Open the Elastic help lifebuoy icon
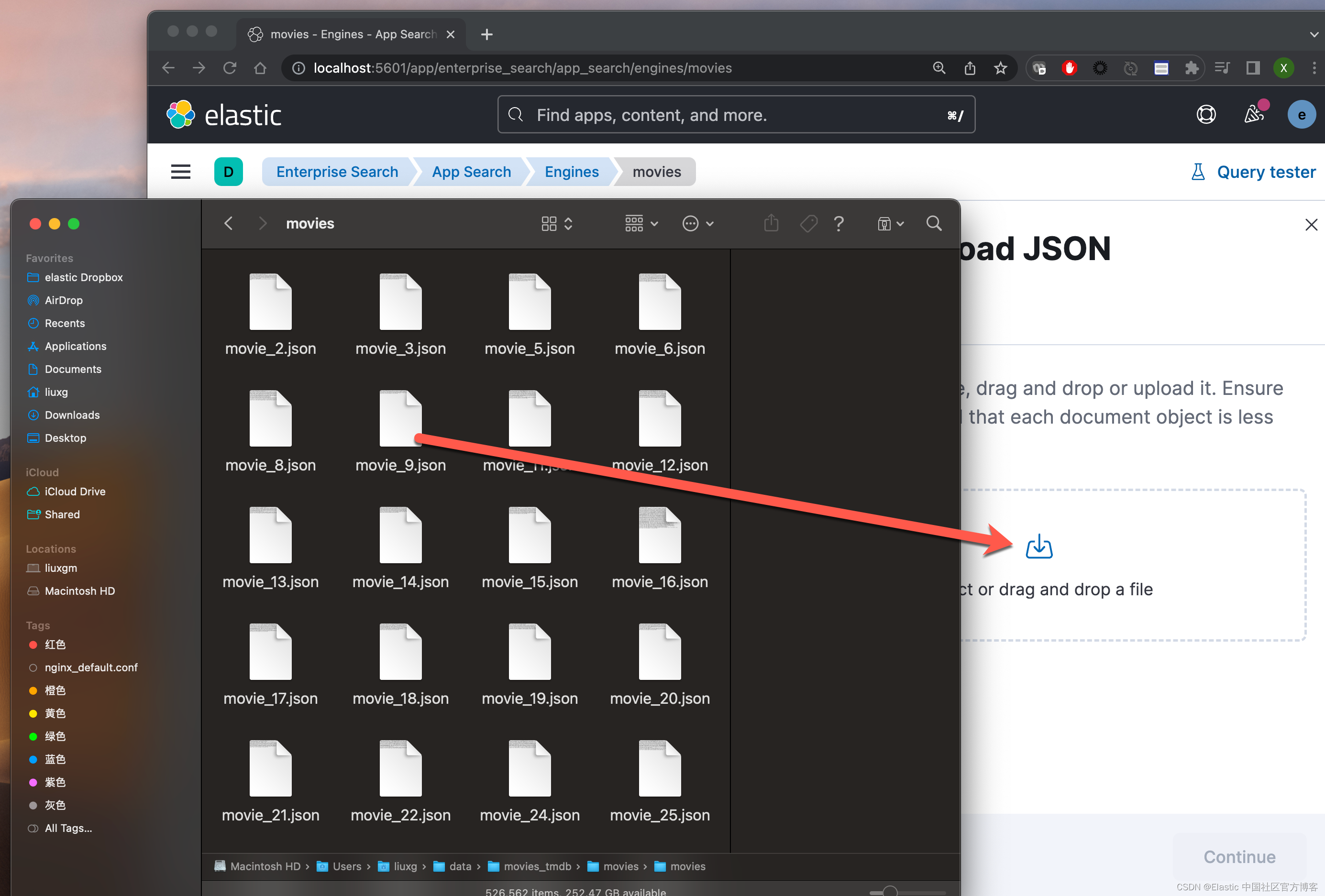The image size is (1325, 896). point(1206,115)
